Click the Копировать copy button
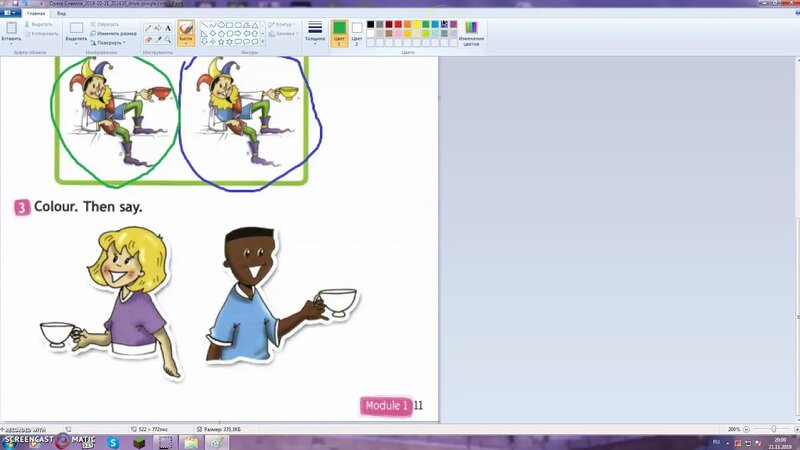The image size is (800, 450). (42, 34)
